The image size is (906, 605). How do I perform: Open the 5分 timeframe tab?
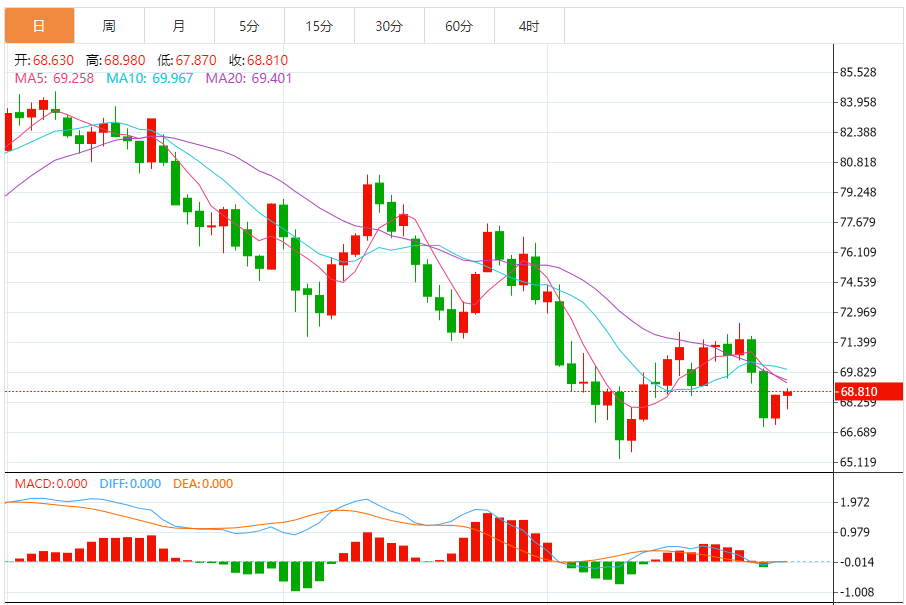pos(249,25)
